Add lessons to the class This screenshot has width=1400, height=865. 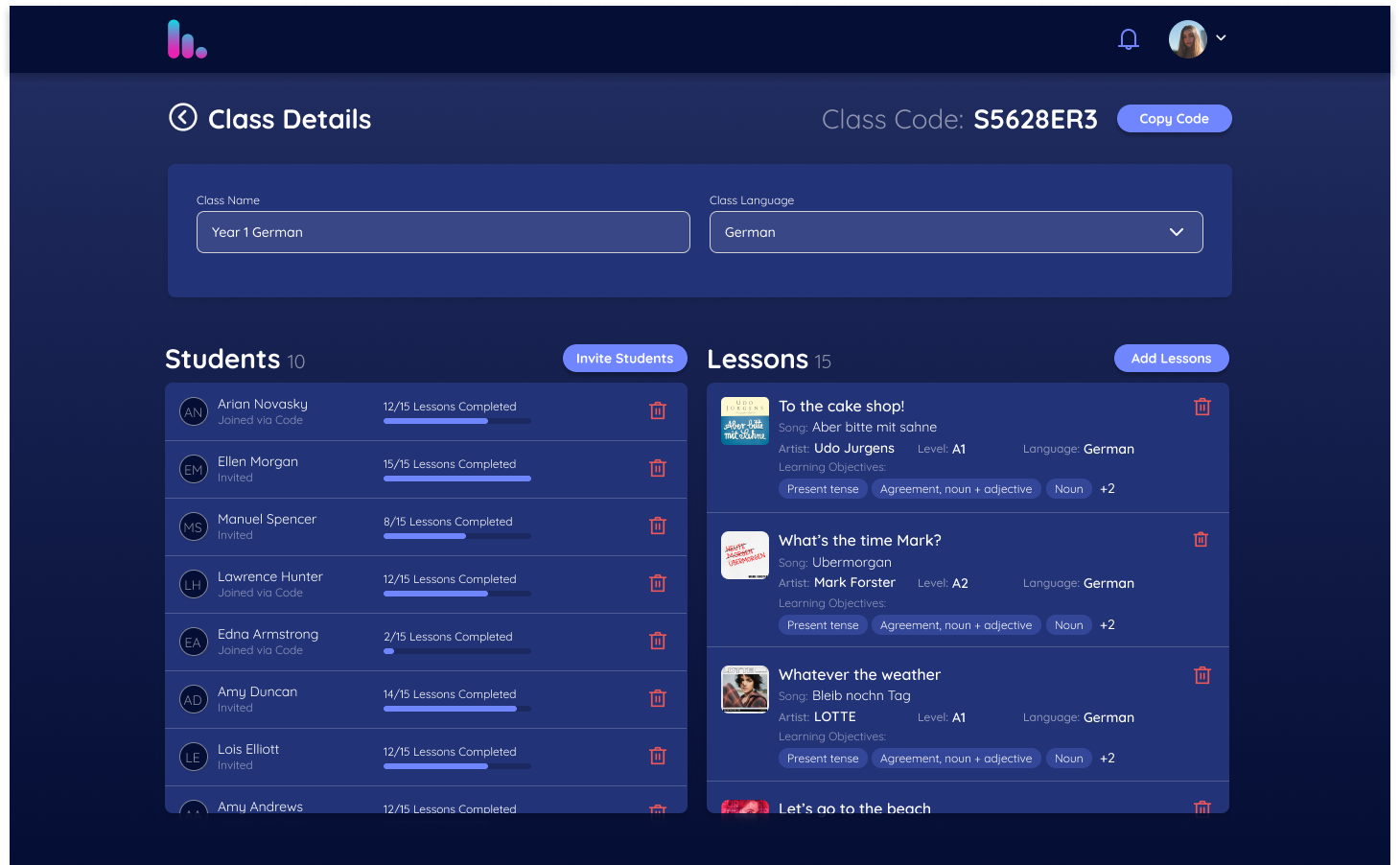[1171, 359]
